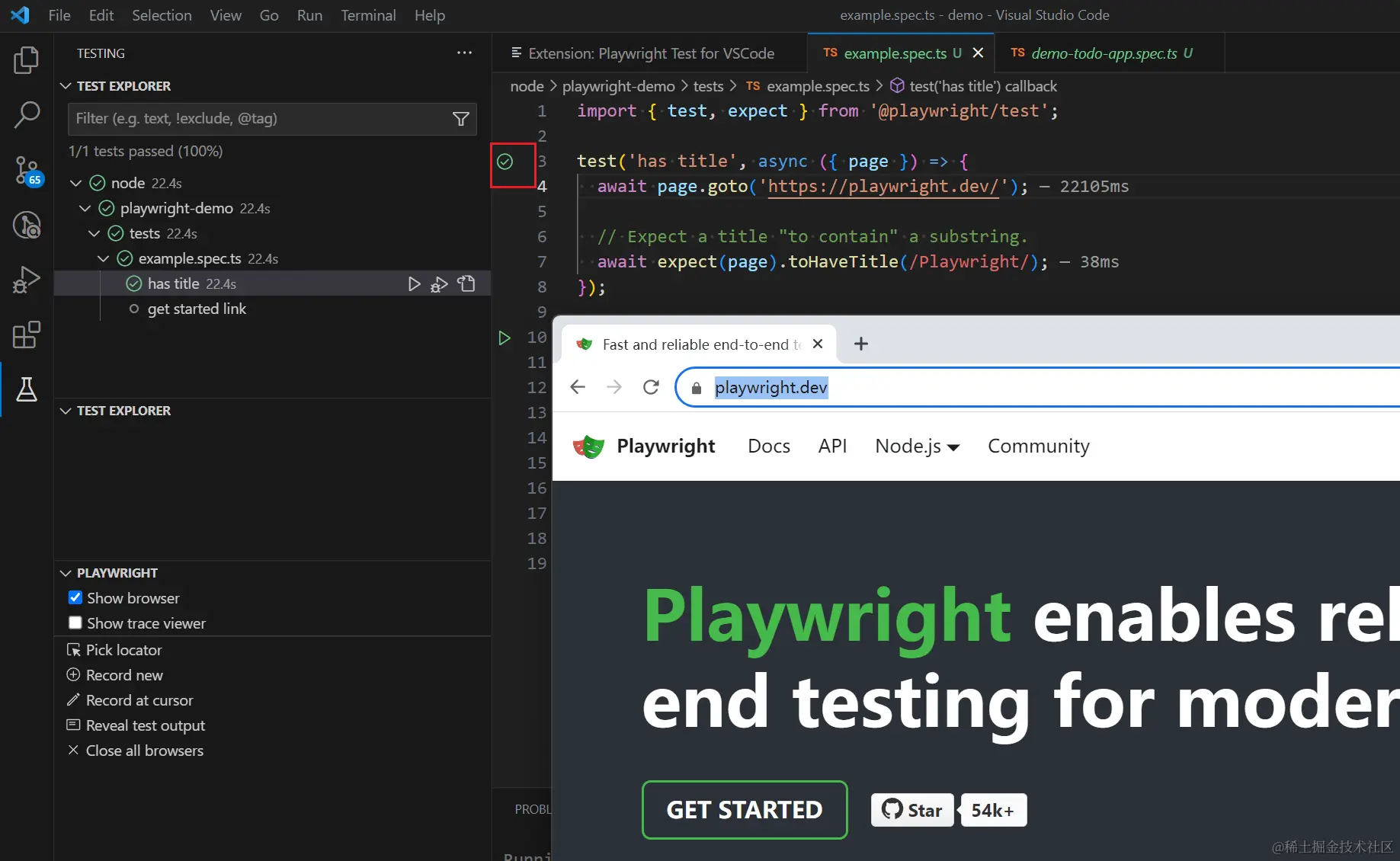Image resolution: width=1400 pixels, height=861 pixels.
Task: Open the Node.js language dropdown
Action: tap(917, 447)
